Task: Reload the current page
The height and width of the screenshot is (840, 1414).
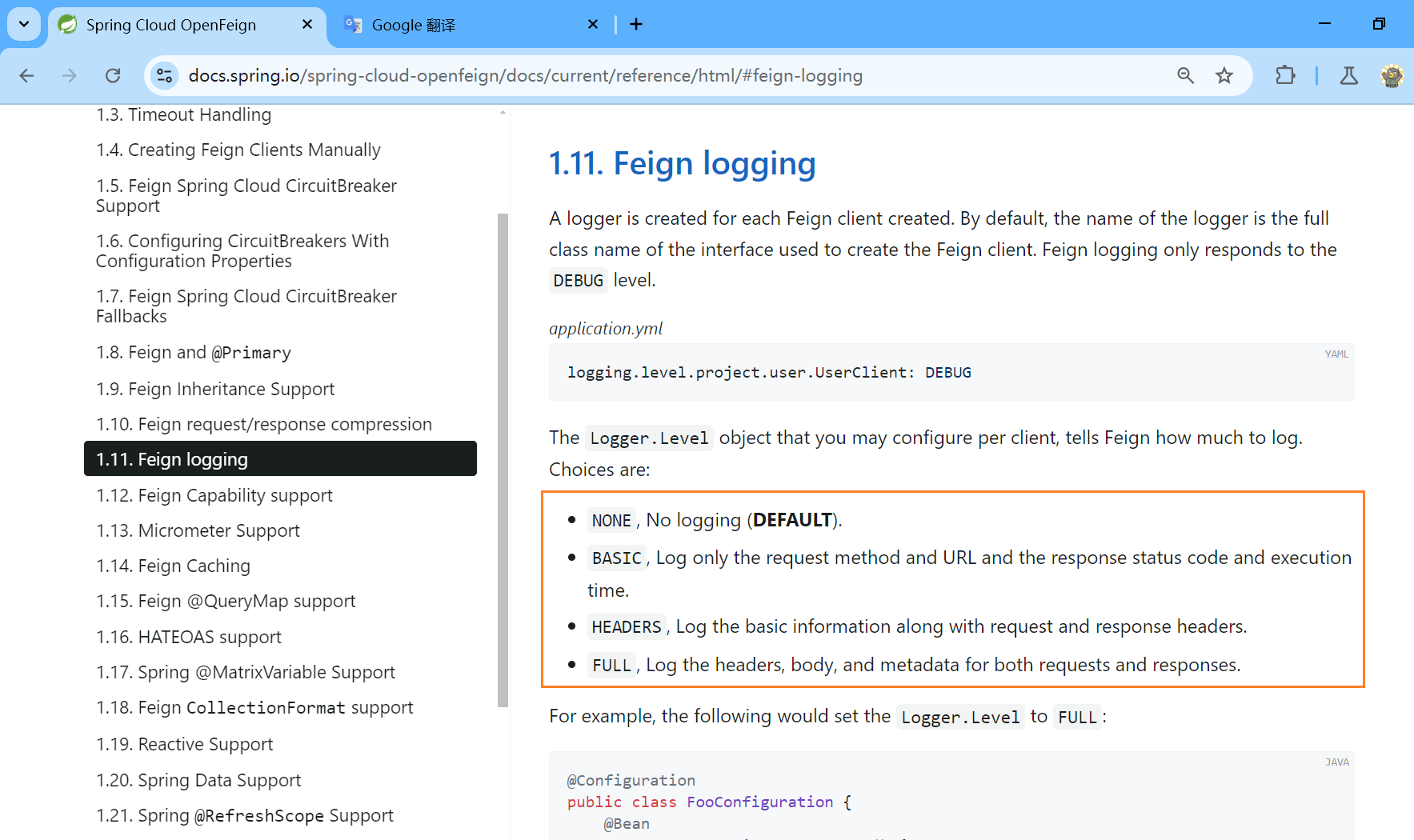Action: [113, 75]
